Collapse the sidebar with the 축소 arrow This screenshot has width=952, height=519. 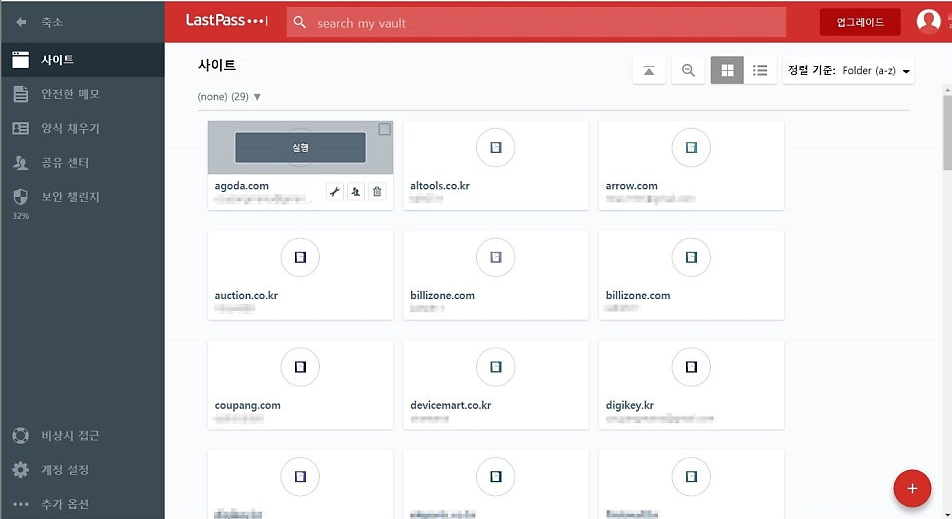pyautogui.click(x=21, y=22)
